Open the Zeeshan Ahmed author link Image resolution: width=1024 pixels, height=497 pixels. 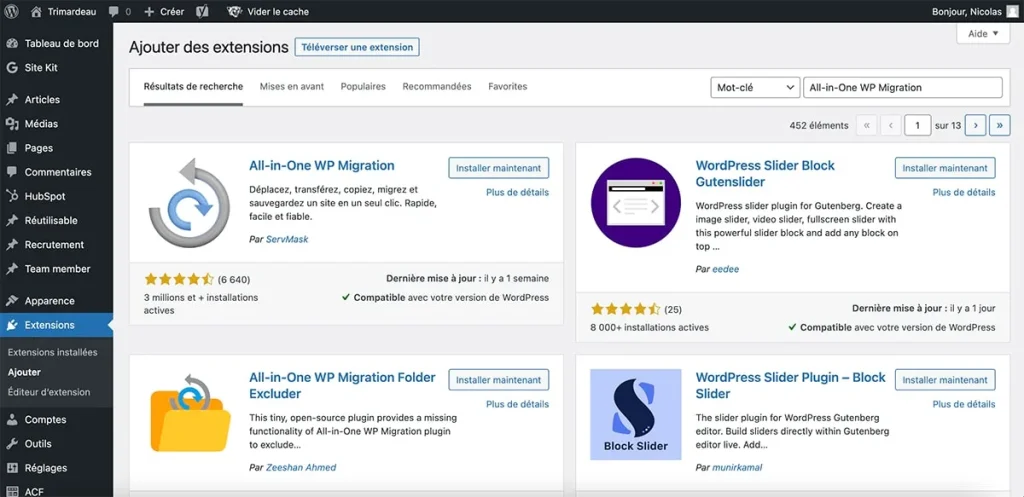tap(301, 468)
